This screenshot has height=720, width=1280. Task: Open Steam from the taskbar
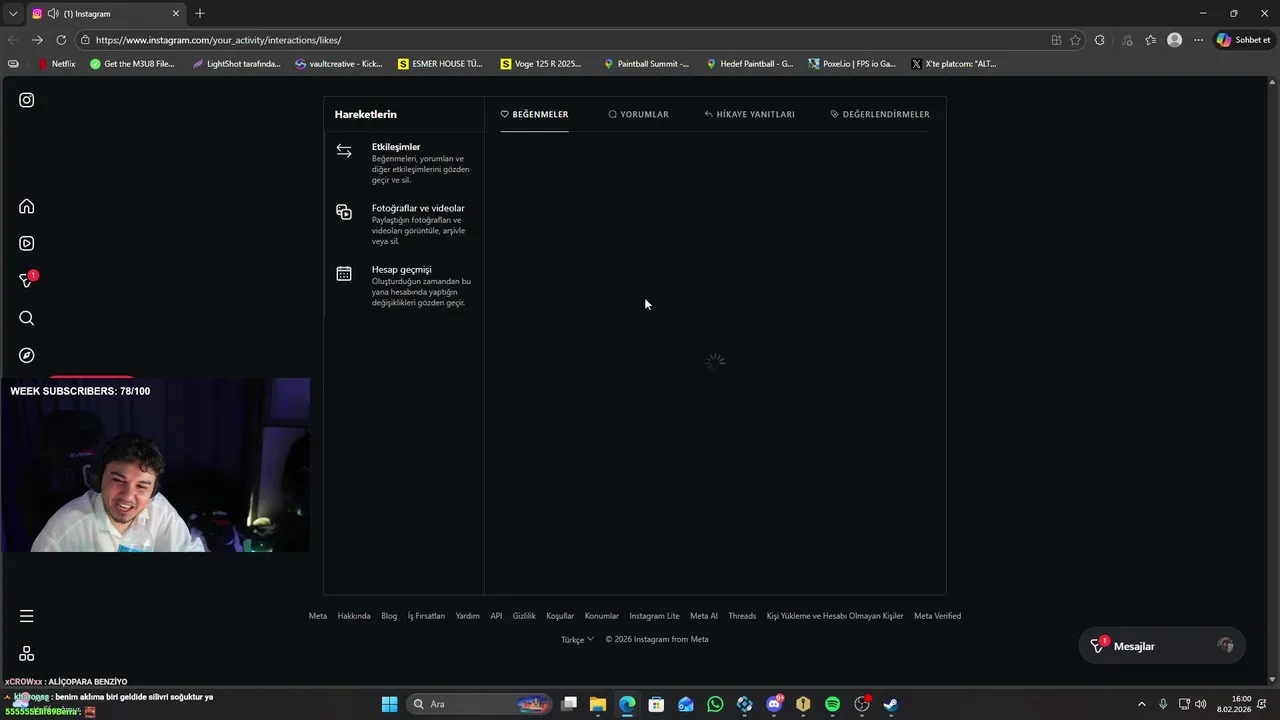(891, 704)
